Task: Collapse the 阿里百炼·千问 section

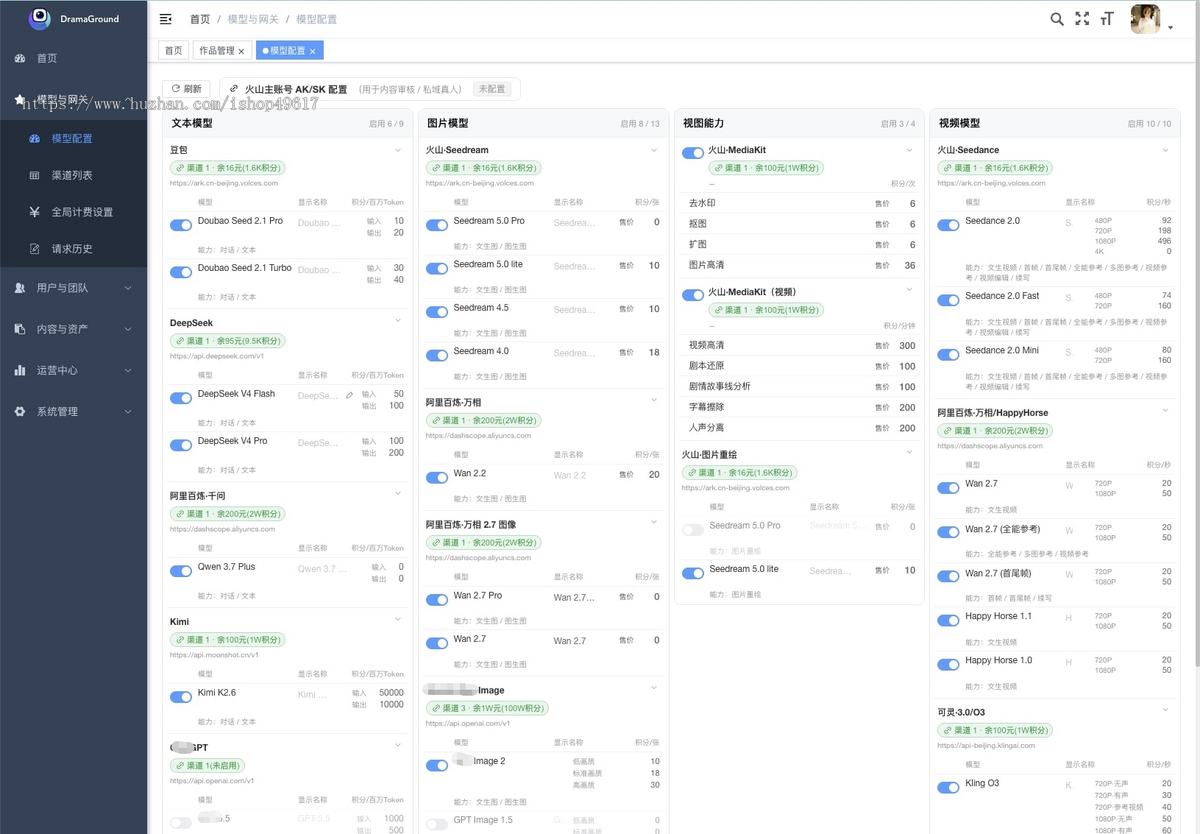Action: (398, 494)
